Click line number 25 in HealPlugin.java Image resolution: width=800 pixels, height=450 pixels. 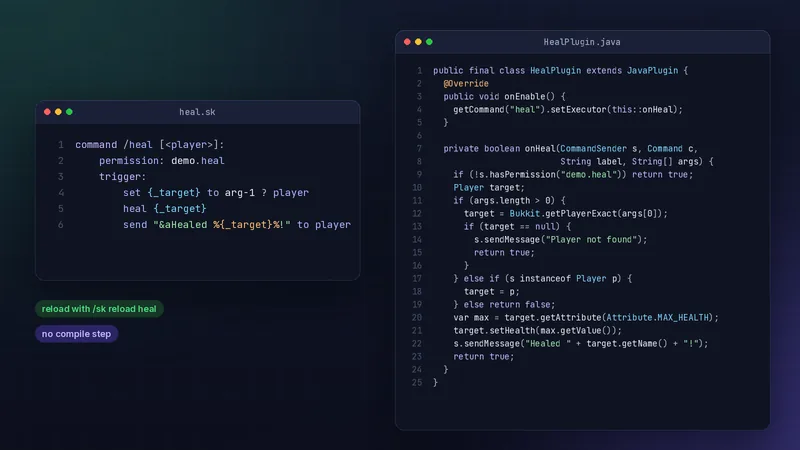(x=417, y=383)
